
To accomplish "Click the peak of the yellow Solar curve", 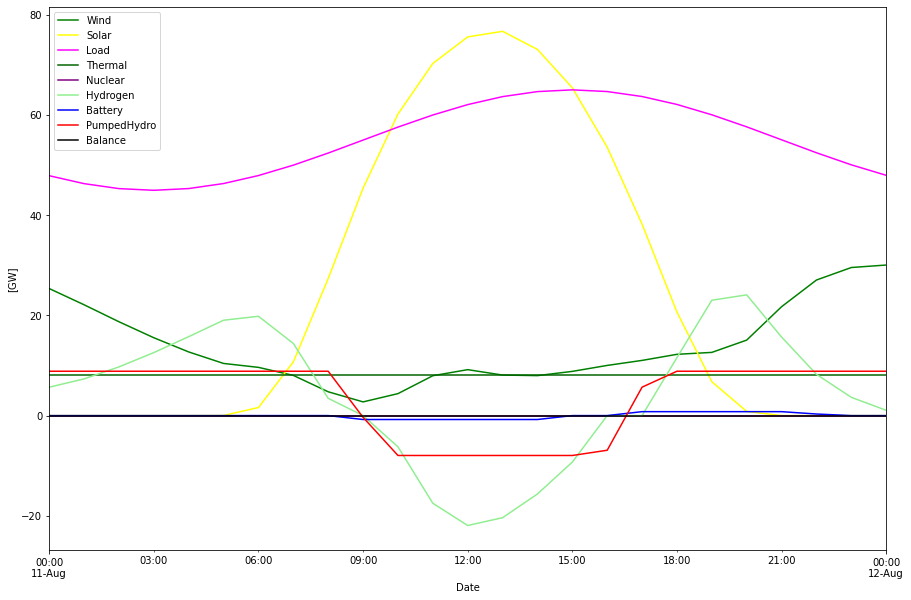I will tap(503, 31).
